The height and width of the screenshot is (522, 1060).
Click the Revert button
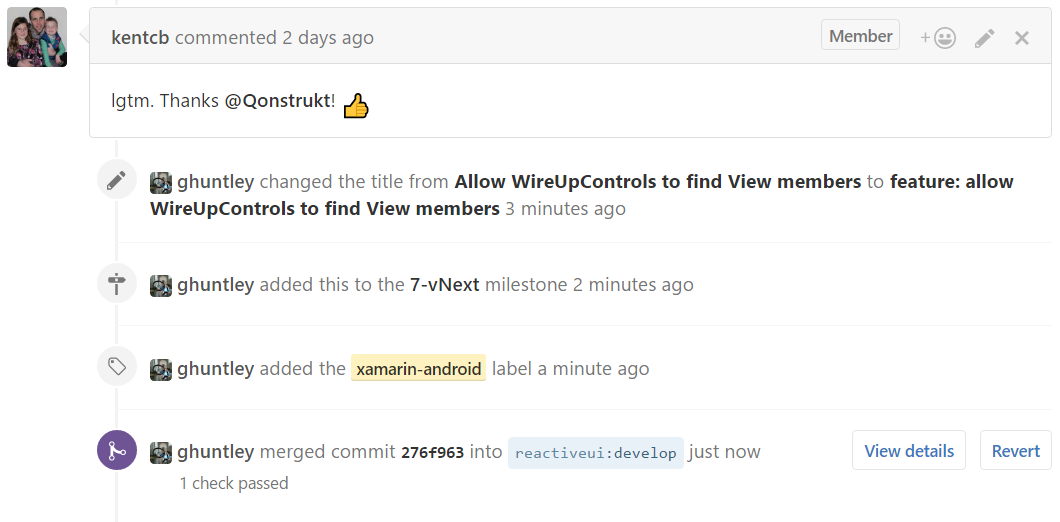(1015, 450)
